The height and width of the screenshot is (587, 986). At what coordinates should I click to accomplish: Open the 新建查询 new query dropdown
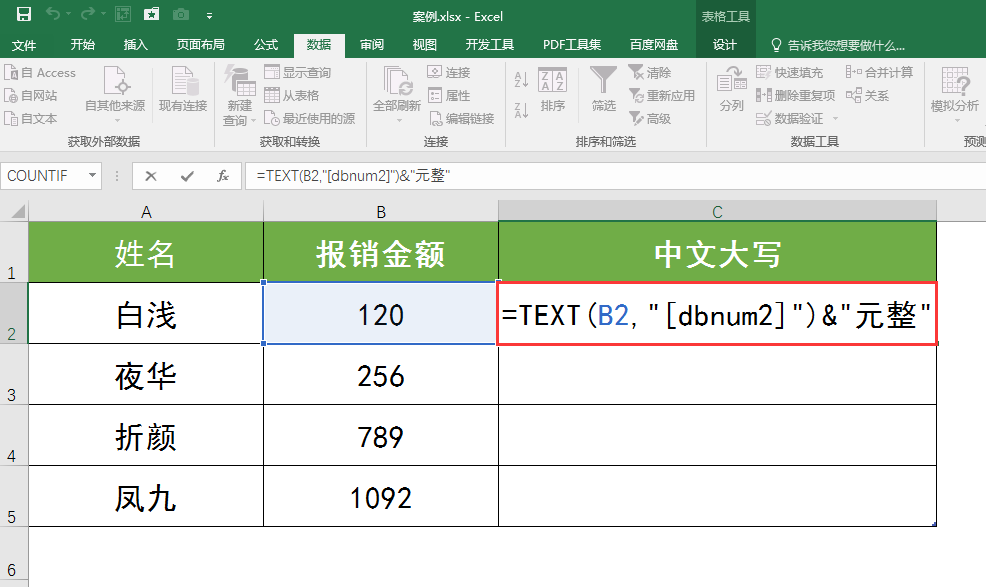coord(240,94)
